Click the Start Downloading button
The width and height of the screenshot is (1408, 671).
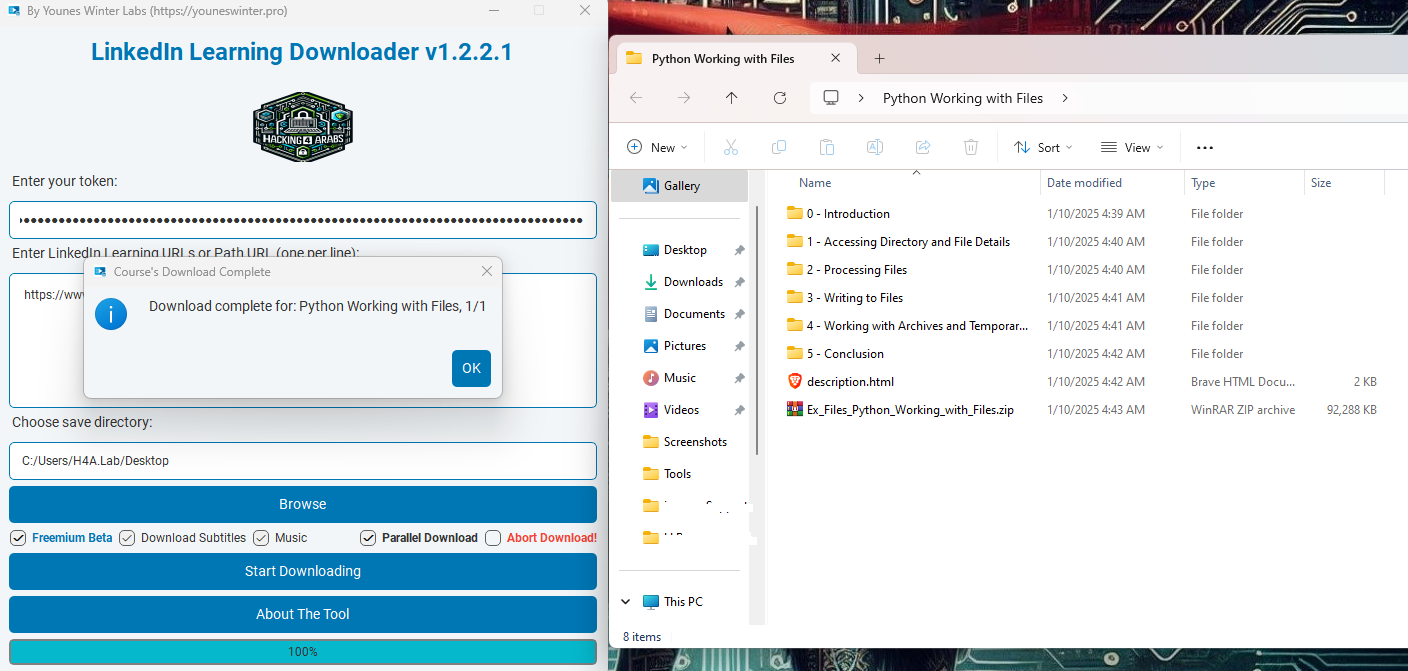(x=302, y=571)
